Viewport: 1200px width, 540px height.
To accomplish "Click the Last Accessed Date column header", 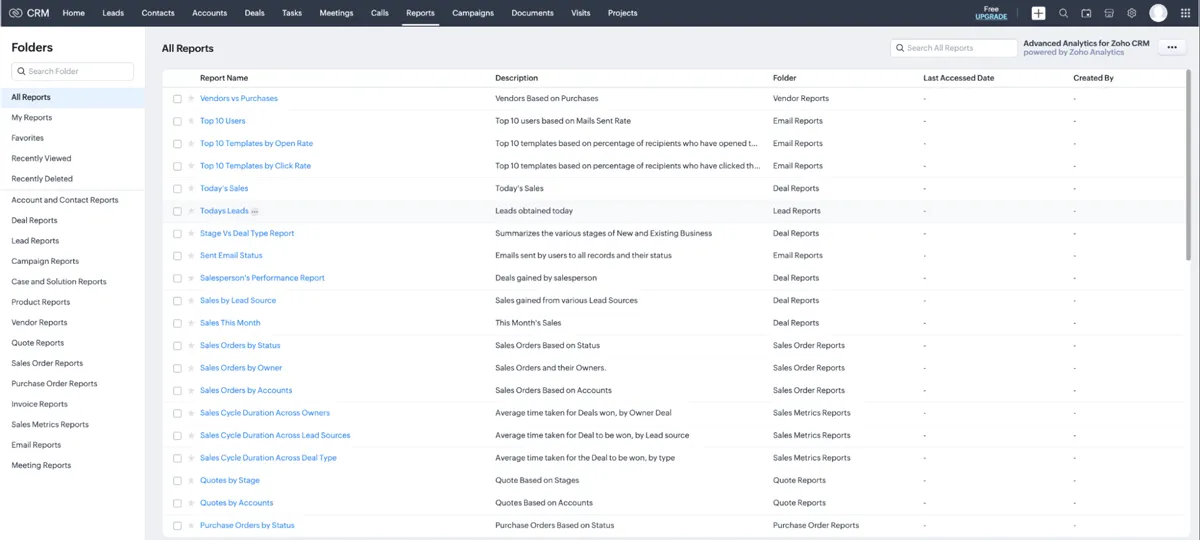I will coord(958,78).
